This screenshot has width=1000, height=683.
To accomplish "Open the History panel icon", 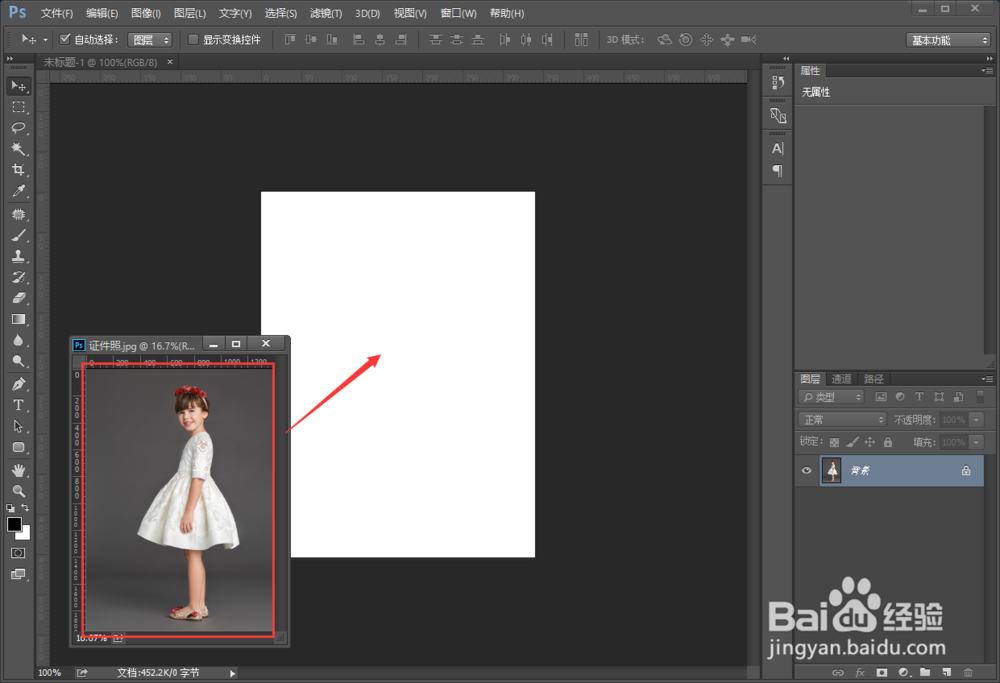I will (777, 82).
